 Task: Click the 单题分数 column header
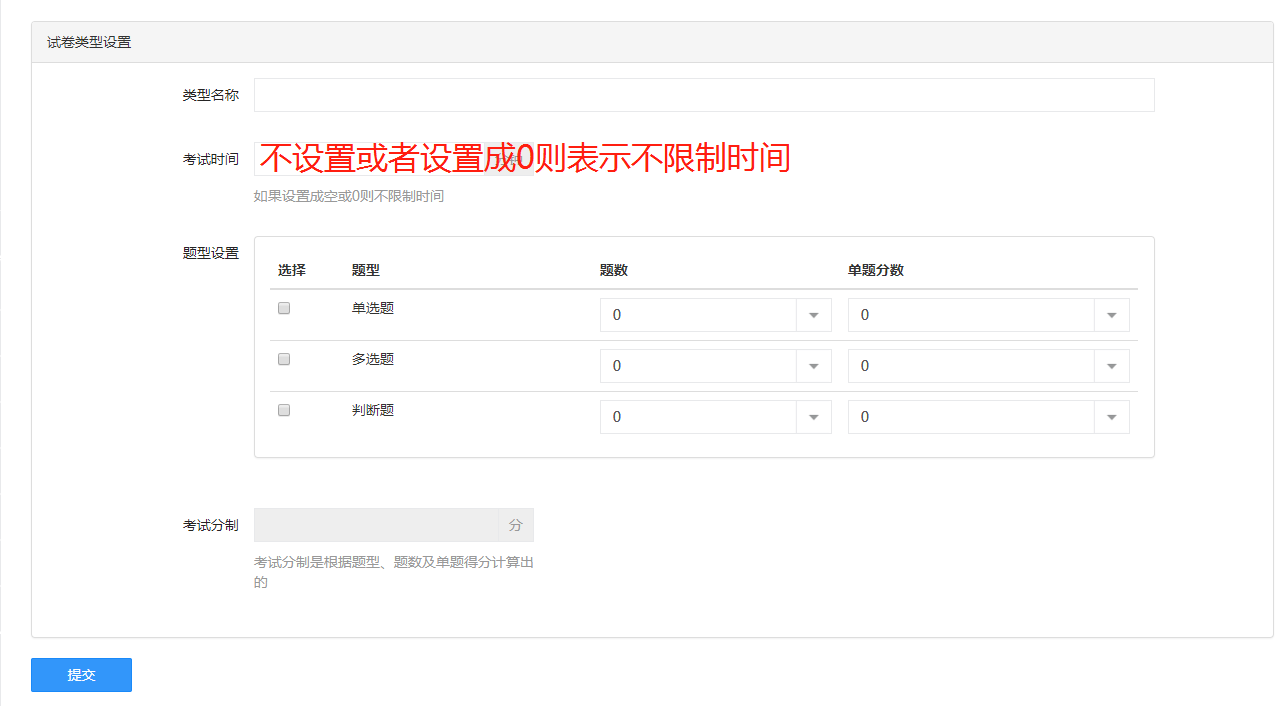(x=876, y=270)
